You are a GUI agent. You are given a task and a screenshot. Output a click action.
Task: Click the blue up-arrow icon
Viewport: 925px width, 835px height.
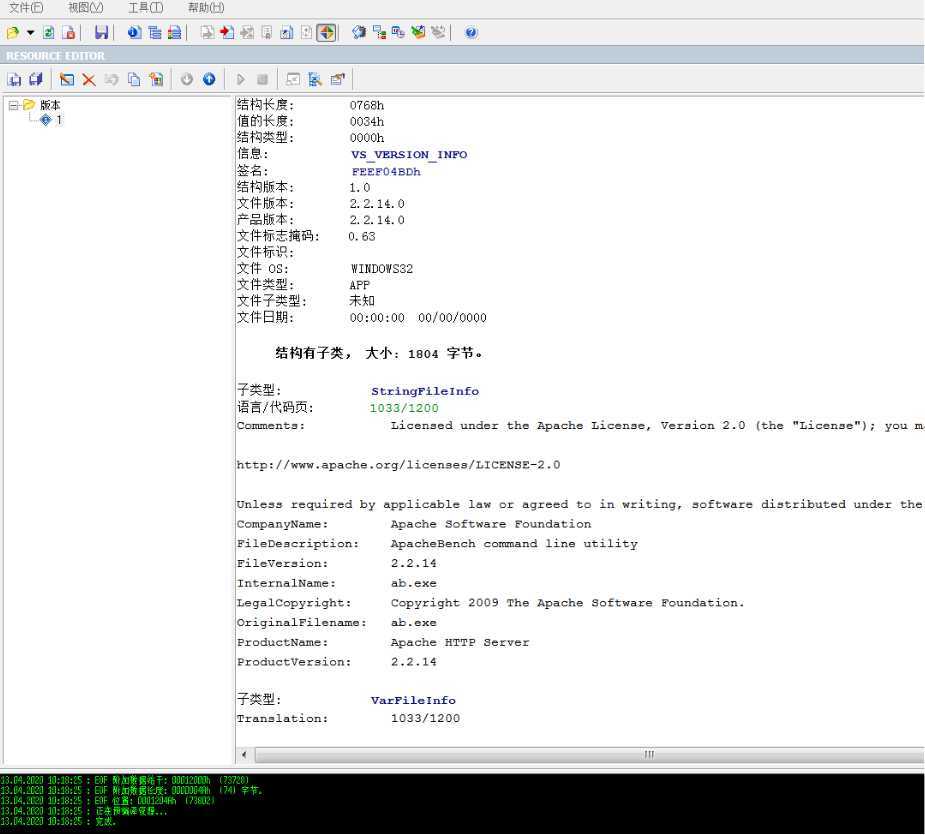[x=209, y=79]
